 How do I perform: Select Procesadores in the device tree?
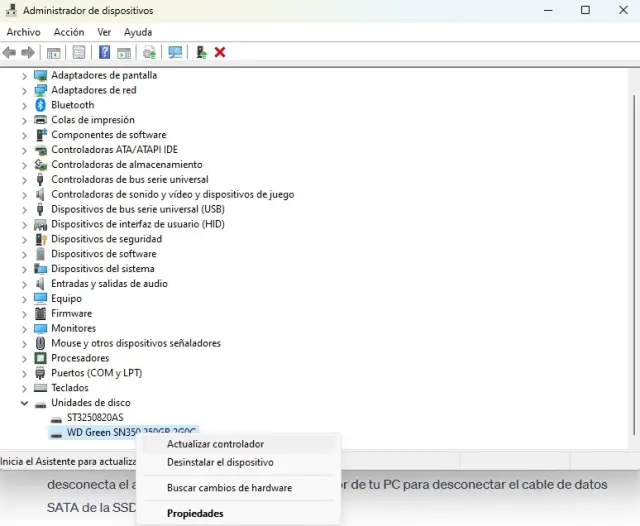(x=80, y=358)
